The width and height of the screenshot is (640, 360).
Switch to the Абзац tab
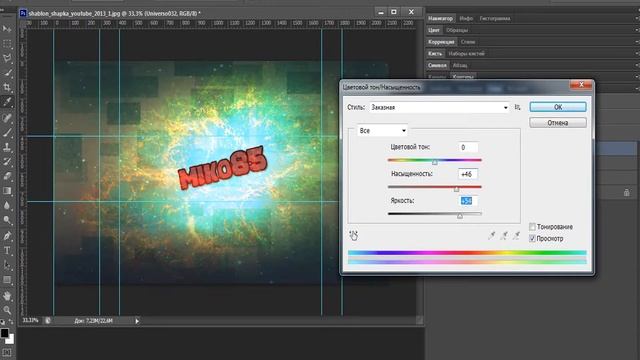[460, 65]
